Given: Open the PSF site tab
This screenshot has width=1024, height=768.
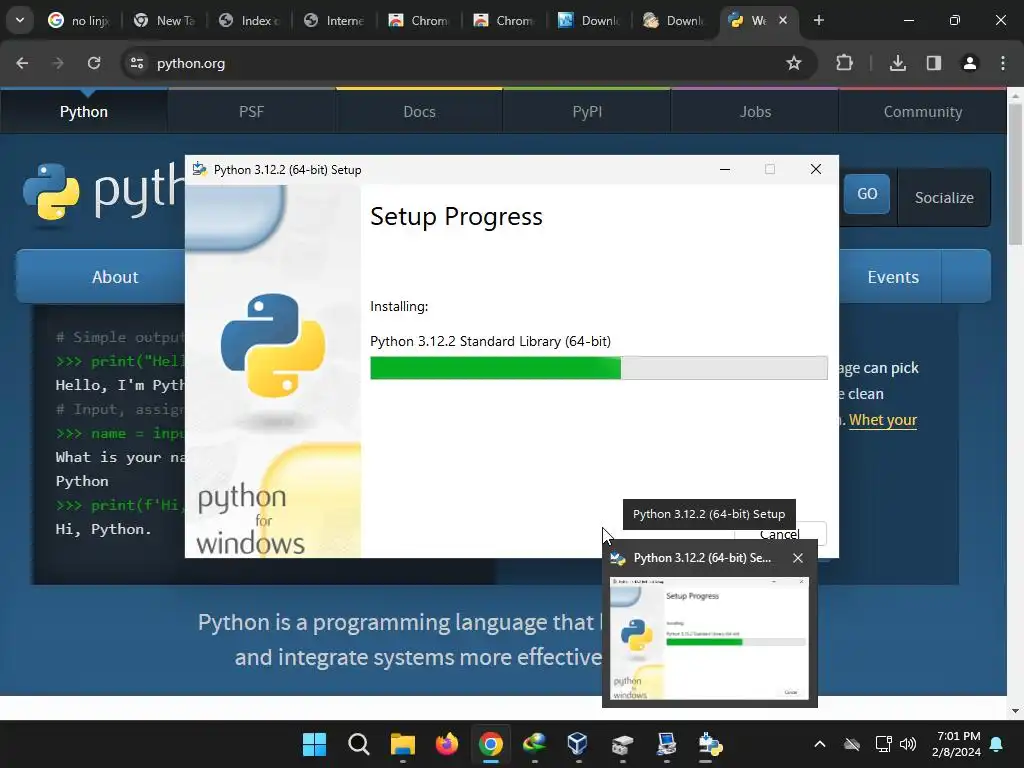Looking at the screenshot, I should click(251, 112).
